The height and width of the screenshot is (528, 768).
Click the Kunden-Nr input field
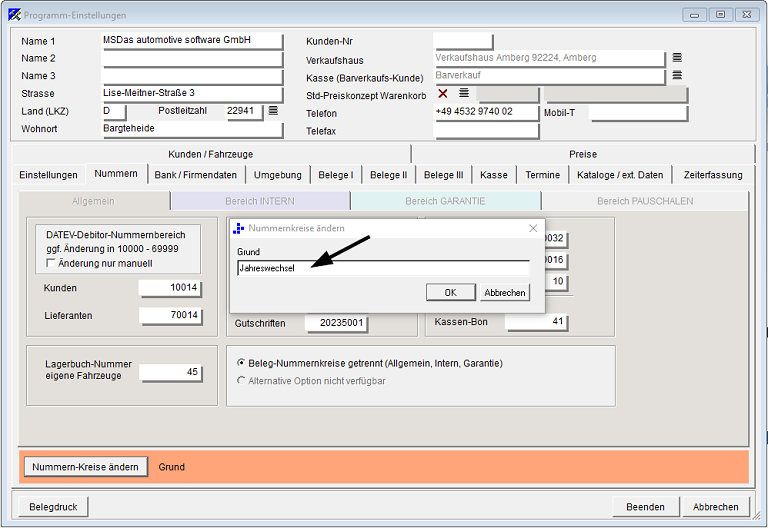[463, 41]
